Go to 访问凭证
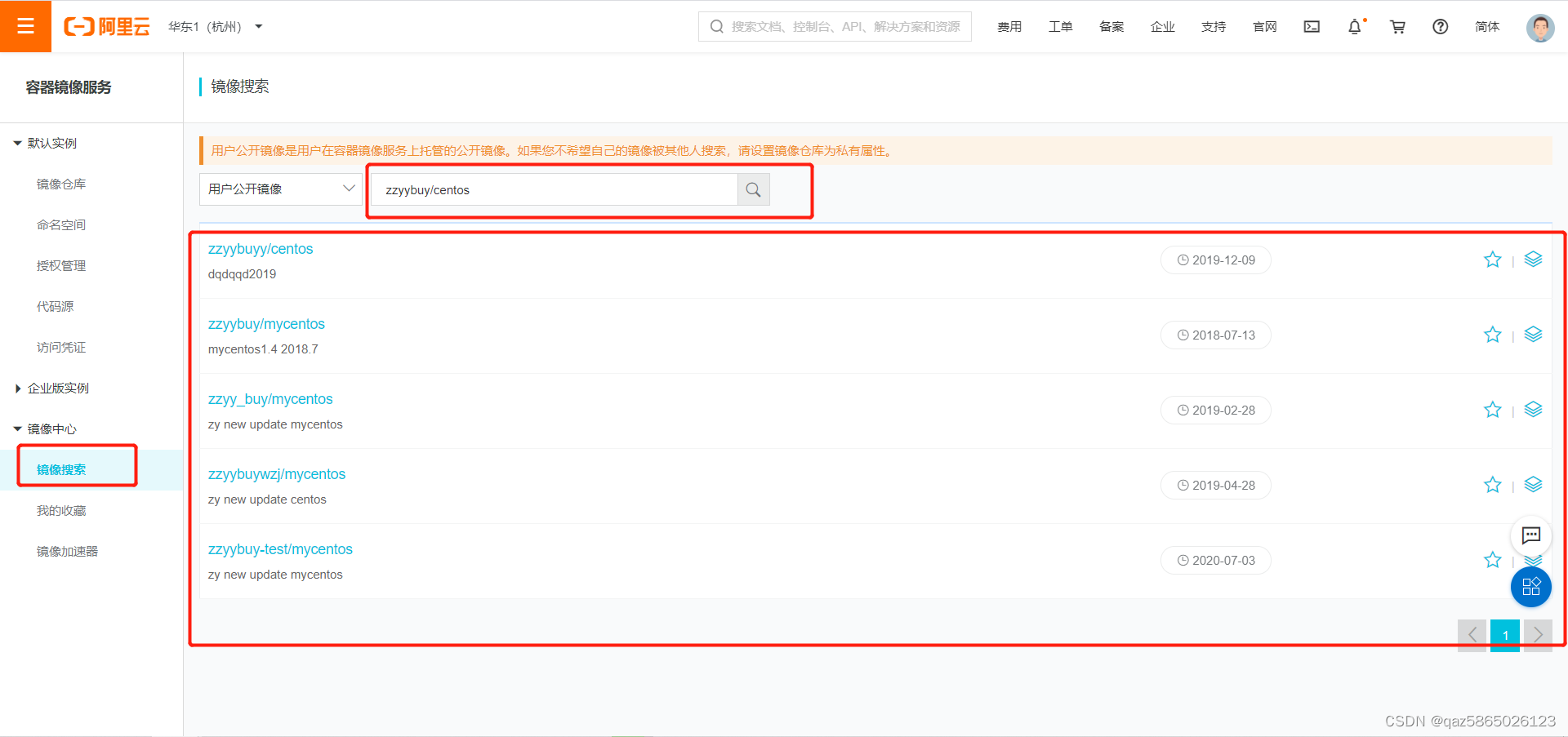The width and height of the screenshot is (1568, 737). (61, 348)
